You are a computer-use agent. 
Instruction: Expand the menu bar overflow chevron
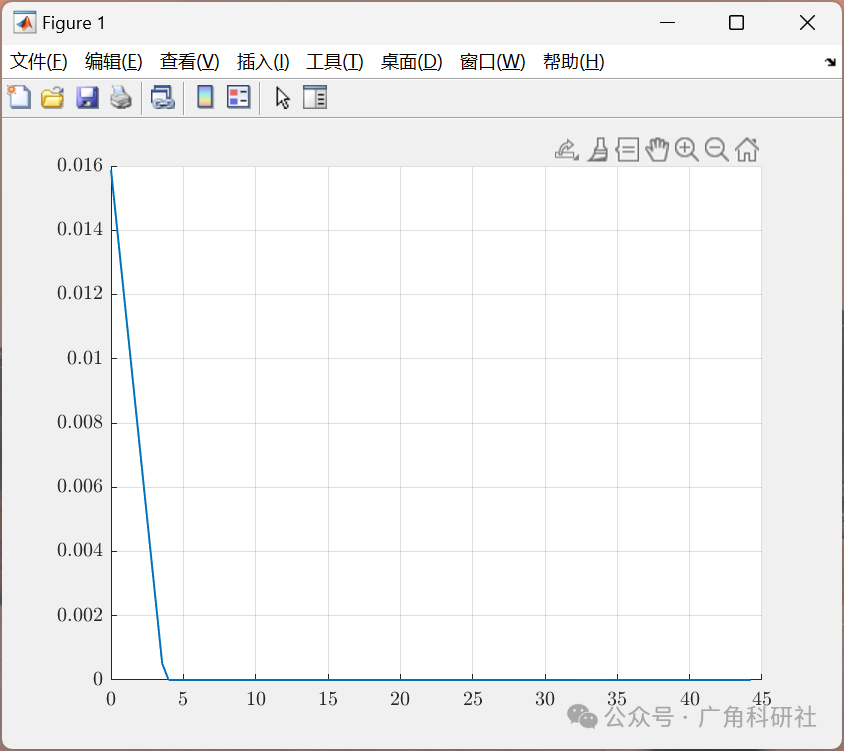pos(830,61)
